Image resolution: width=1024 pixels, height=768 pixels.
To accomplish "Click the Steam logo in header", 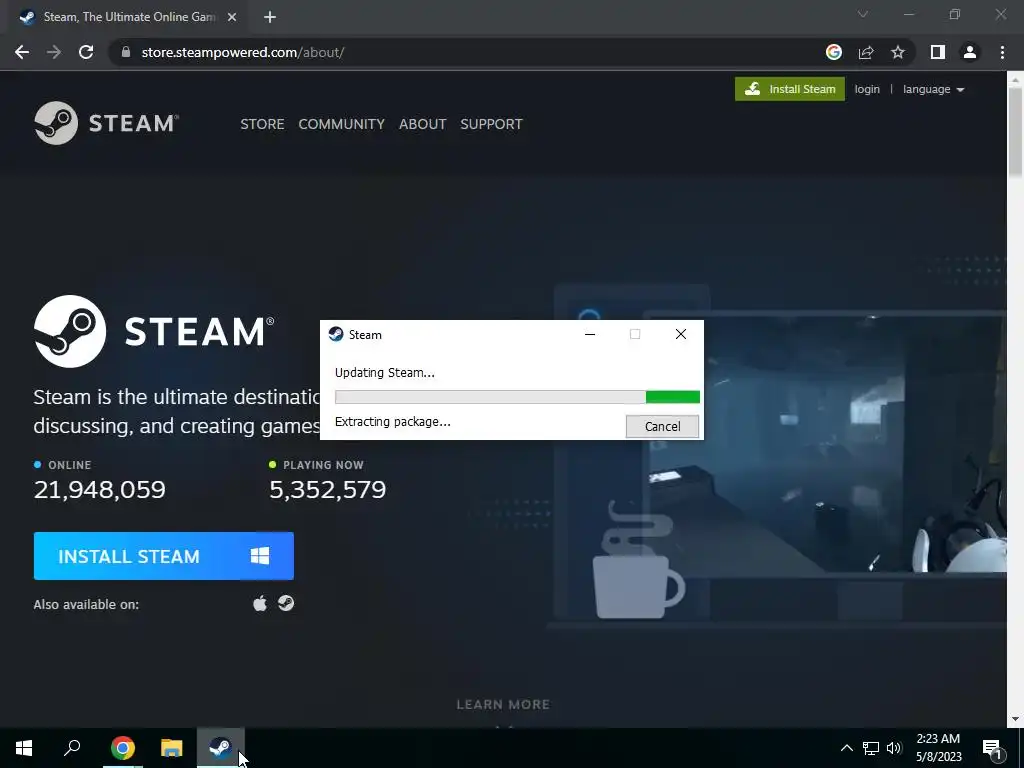I will (106, 123).
